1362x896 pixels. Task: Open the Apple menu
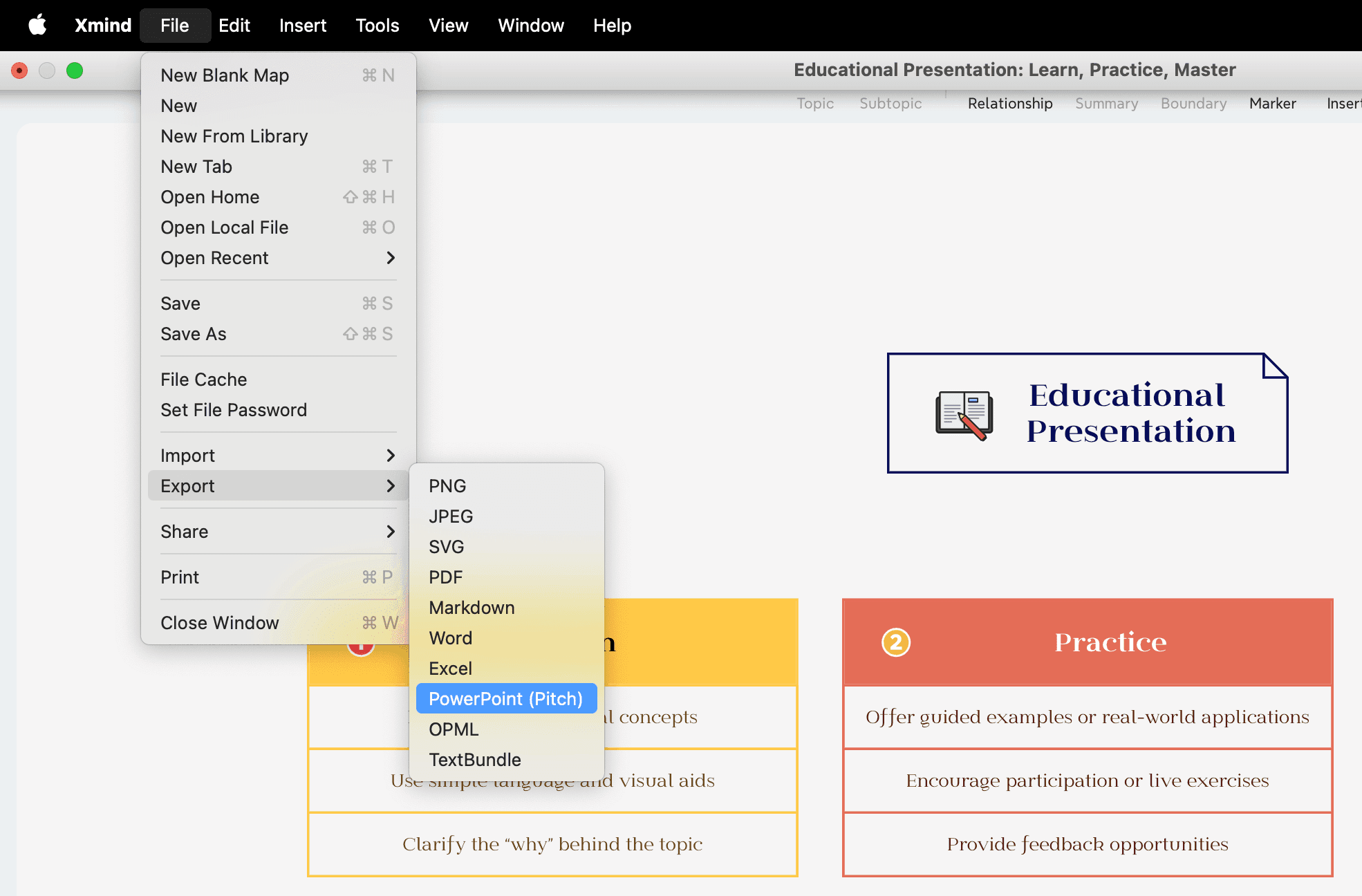coord(37,25)
